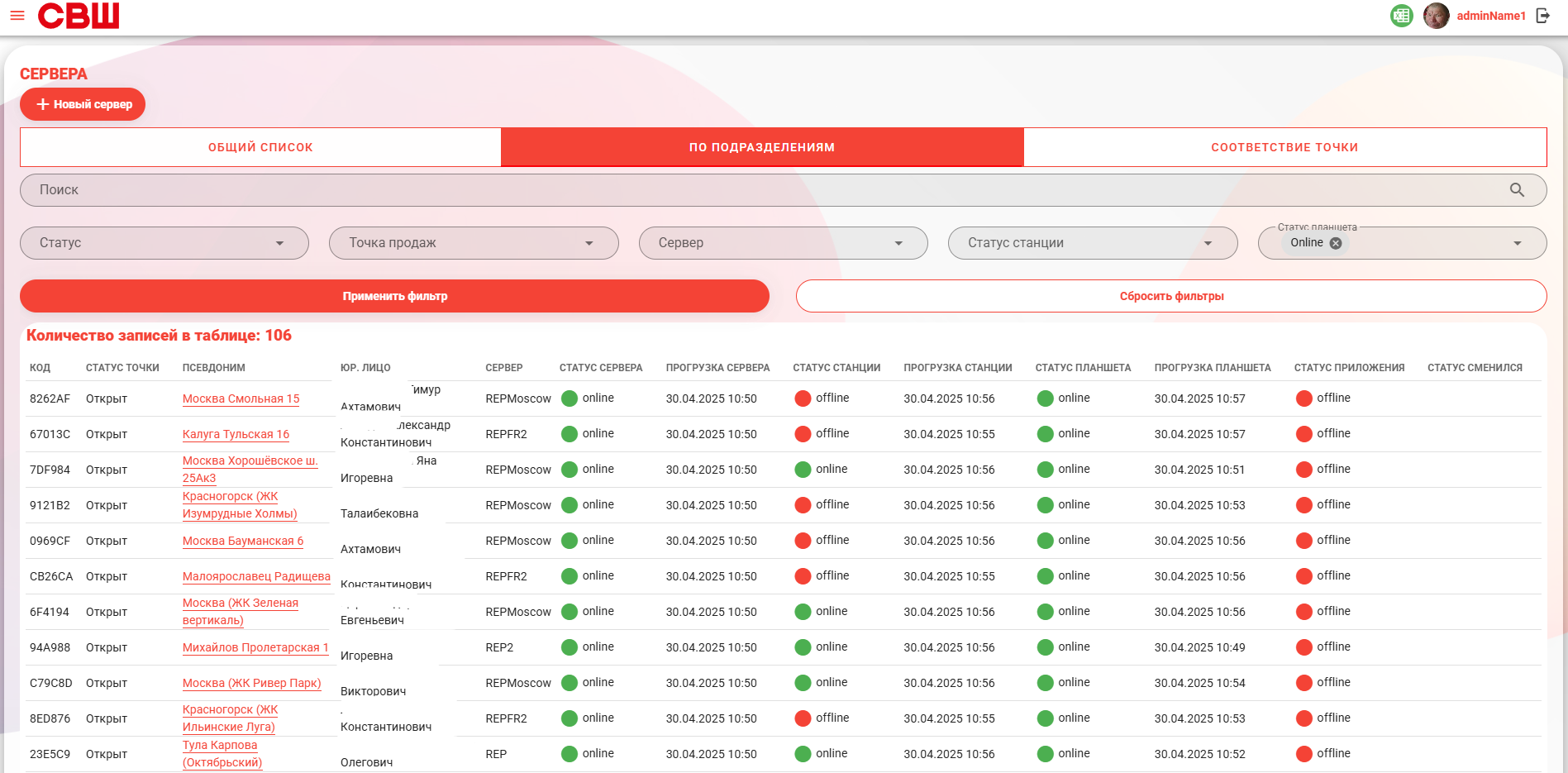Sort by СЕРВЕР column header
1568x773 pixels.
504,368
